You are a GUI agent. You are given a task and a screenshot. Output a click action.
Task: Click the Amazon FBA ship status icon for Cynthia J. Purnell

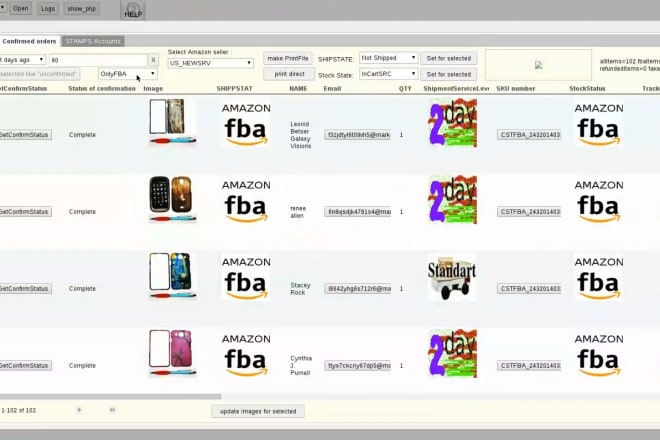[246, 355]
